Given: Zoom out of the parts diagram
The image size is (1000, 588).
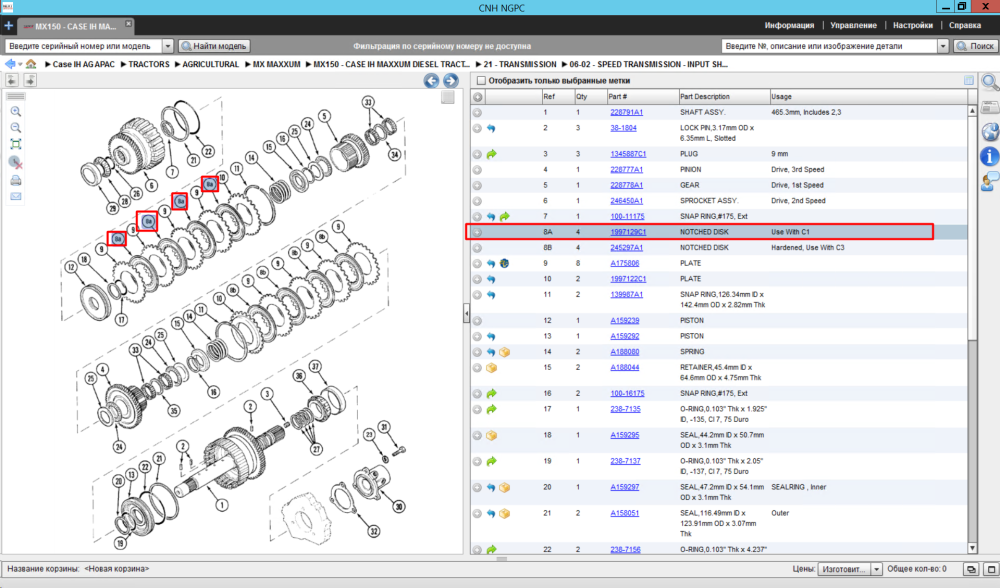Looking at the screenshot, I should click(x=16, y=128).
